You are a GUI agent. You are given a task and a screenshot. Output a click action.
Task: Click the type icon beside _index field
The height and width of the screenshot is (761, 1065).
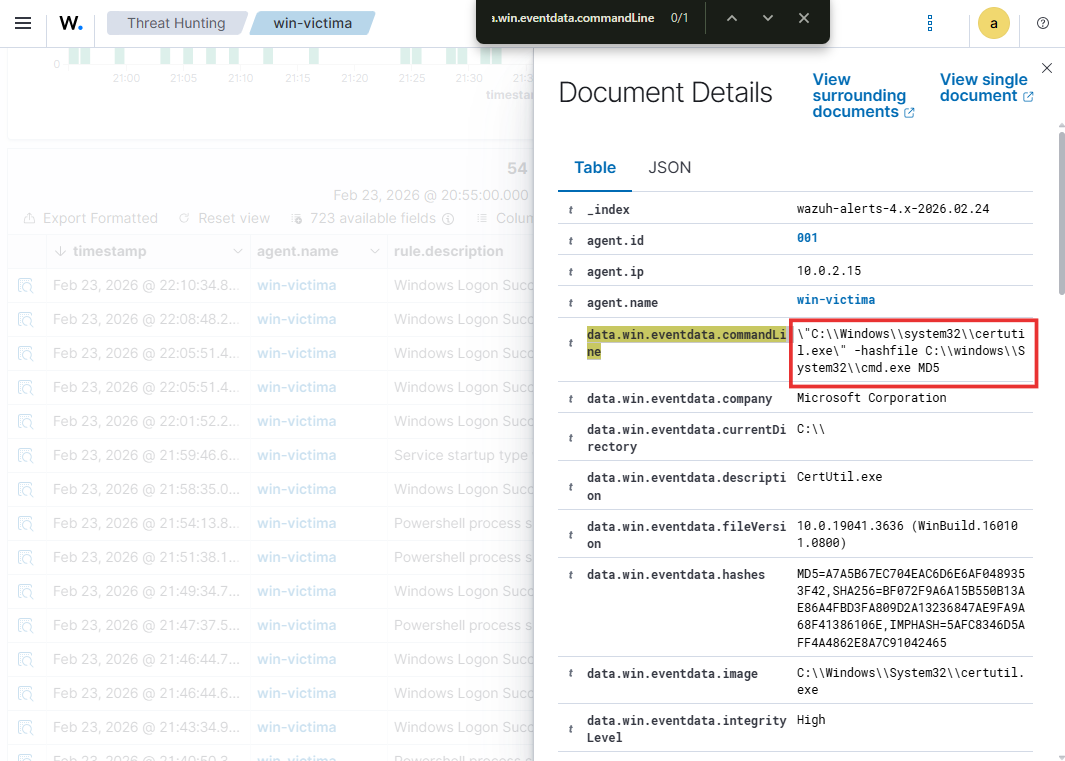[571, 210]
